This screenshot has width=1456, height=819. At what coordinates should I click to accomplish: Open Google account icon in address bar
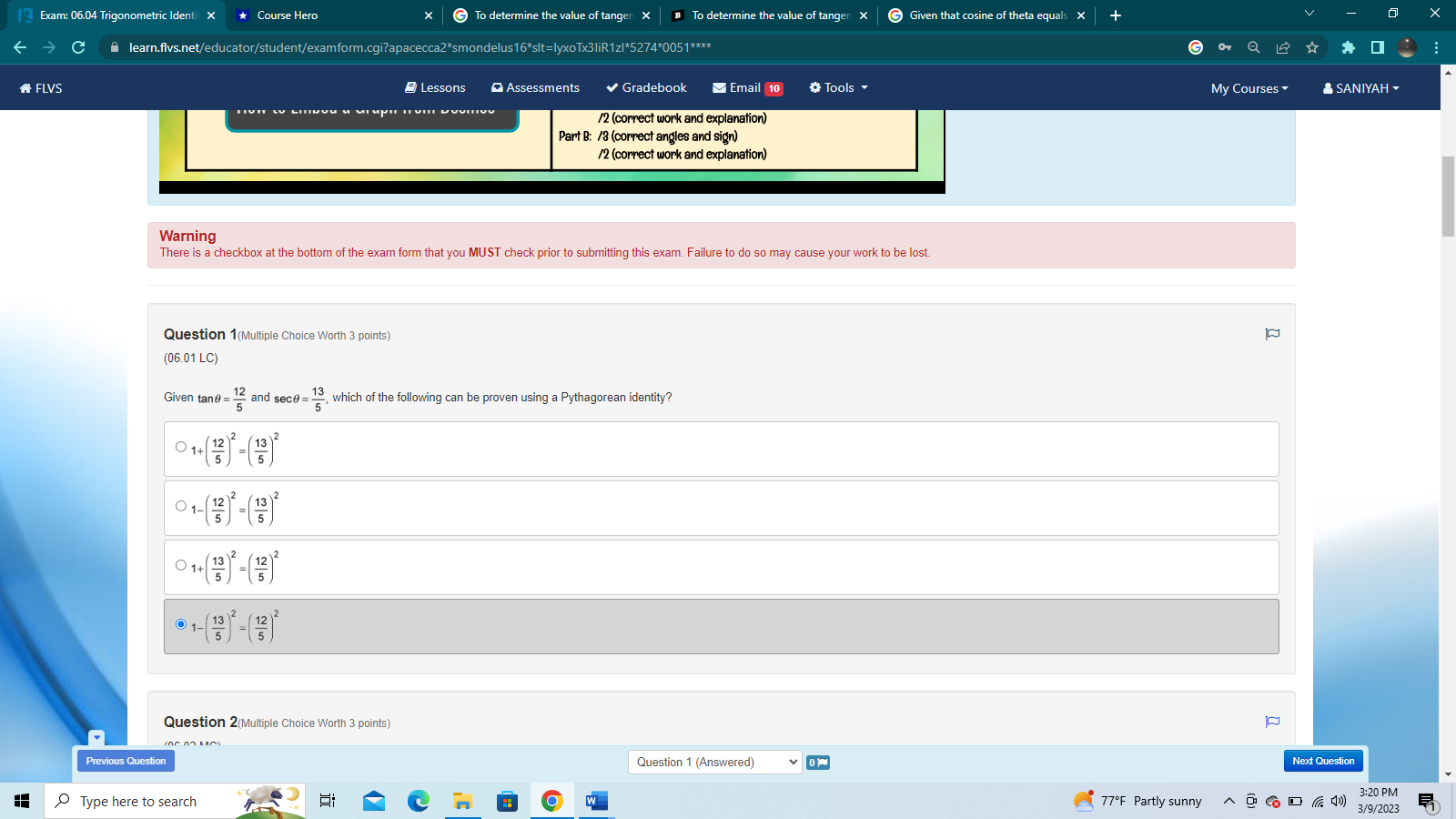pos(1196,47)
